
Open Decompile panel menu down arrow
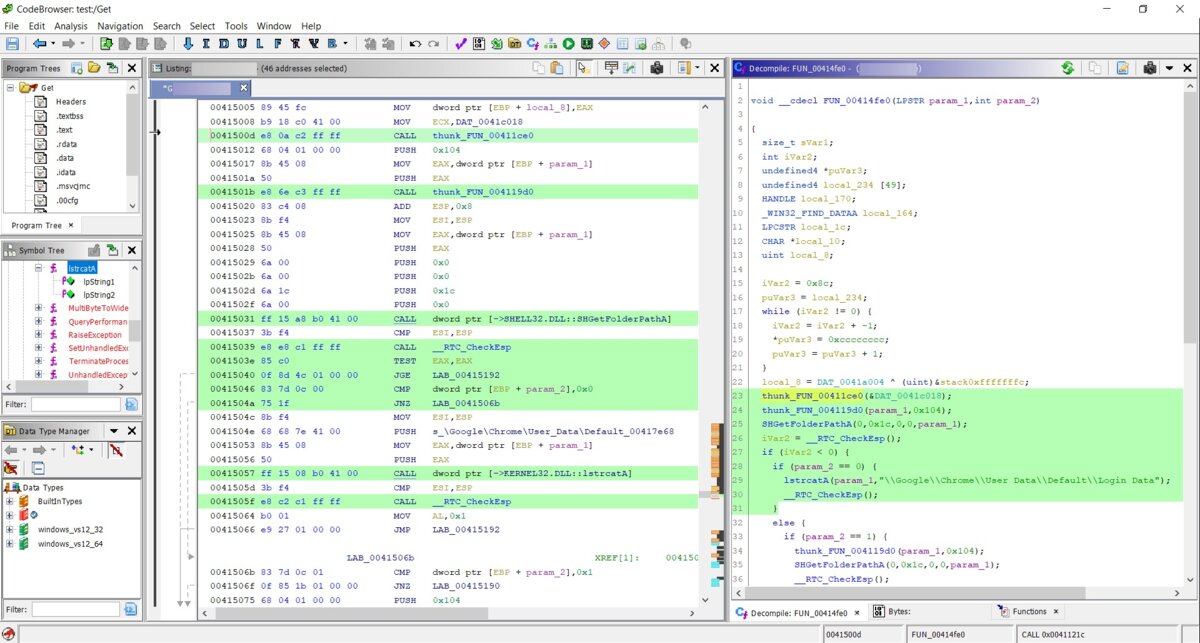pos(1168,68)
